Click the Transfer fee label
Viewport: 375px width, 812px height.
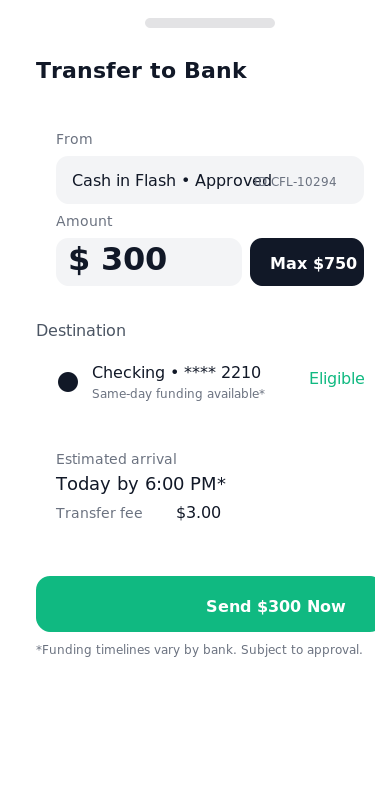coord(99,513)
